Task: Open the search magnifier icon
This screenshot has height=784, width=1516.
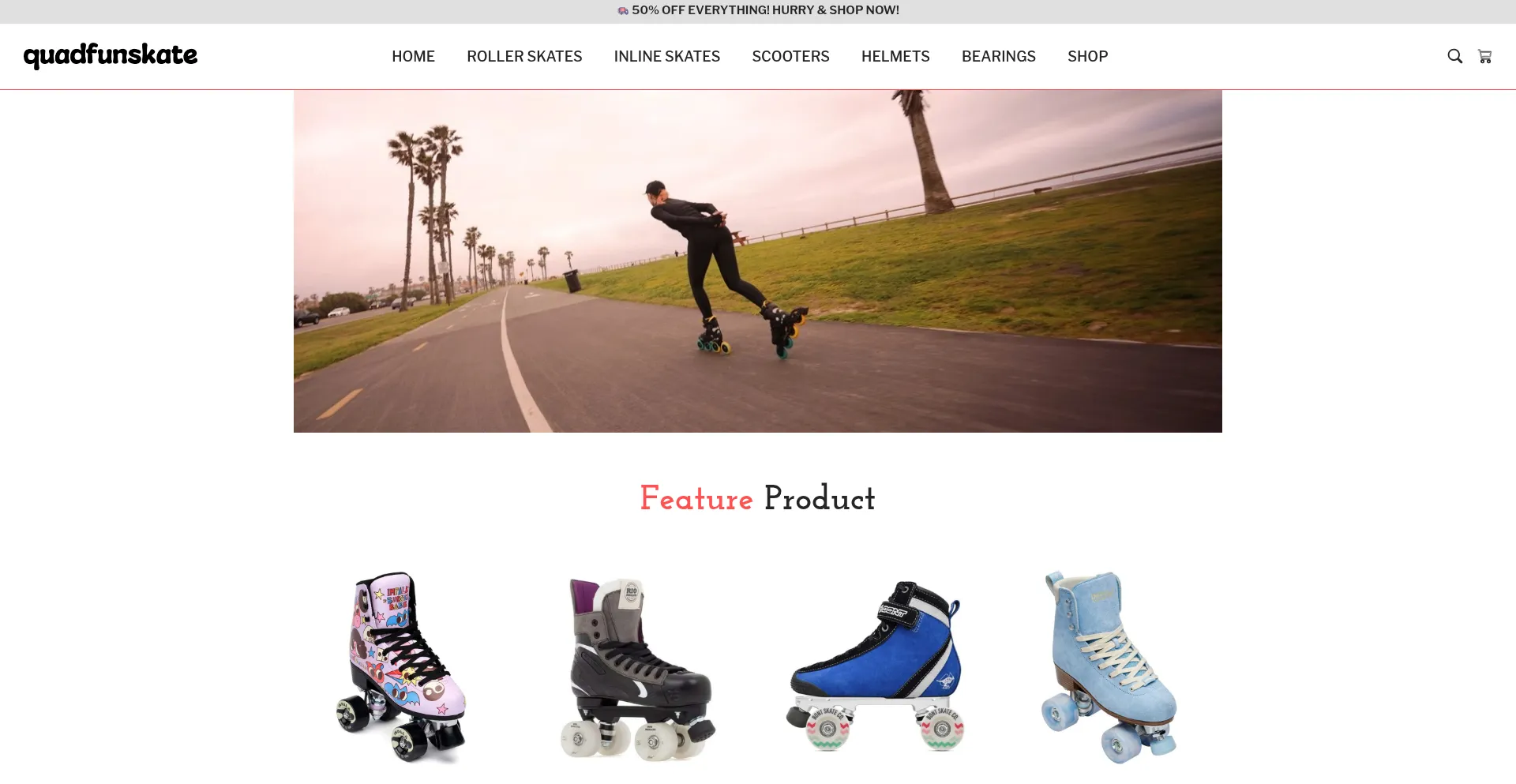Action: tap(1454, 56)
